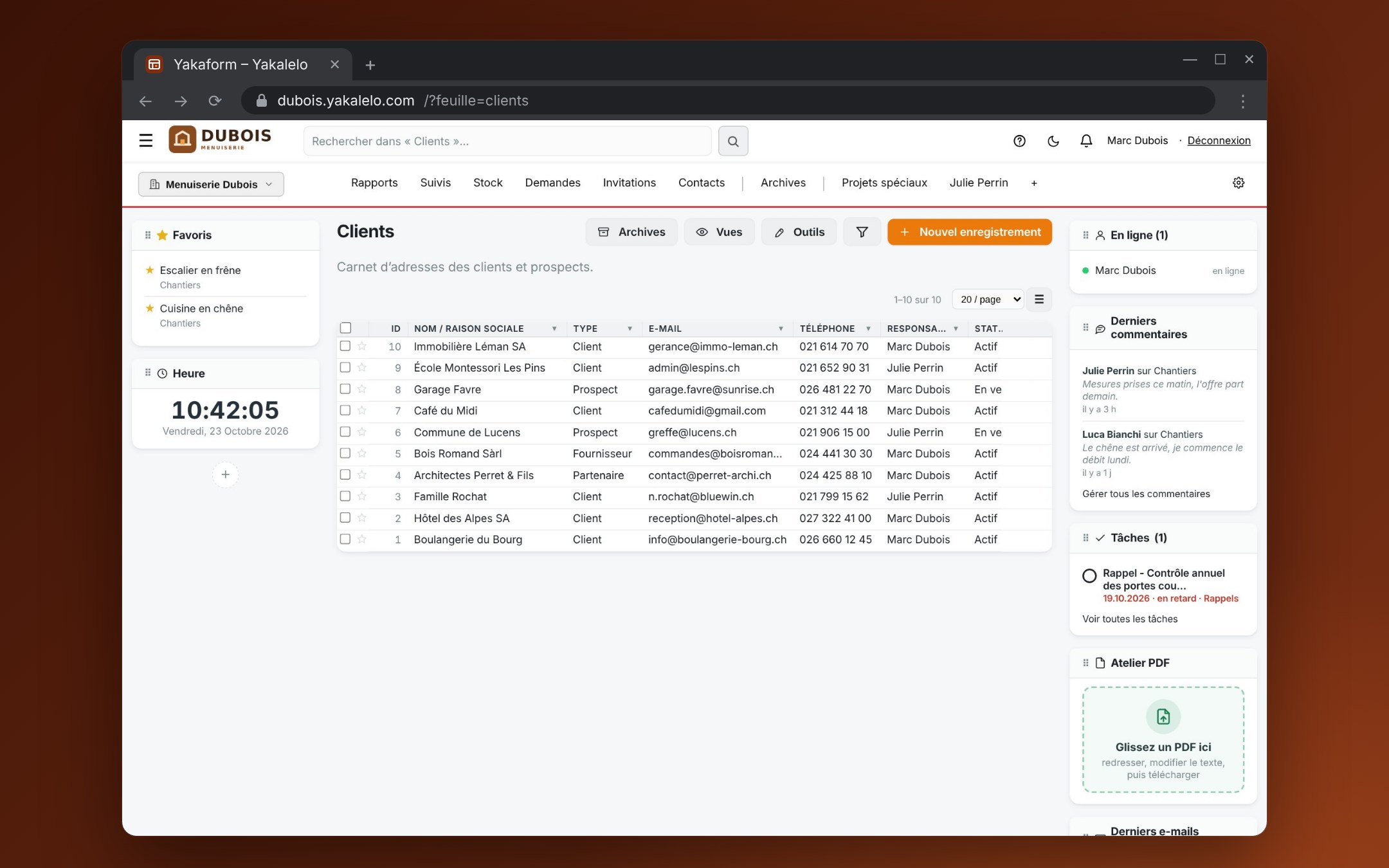The height and width of the screenshot is (868, 1389).
Task: Open a new browser tab
Action: (370, 65)
